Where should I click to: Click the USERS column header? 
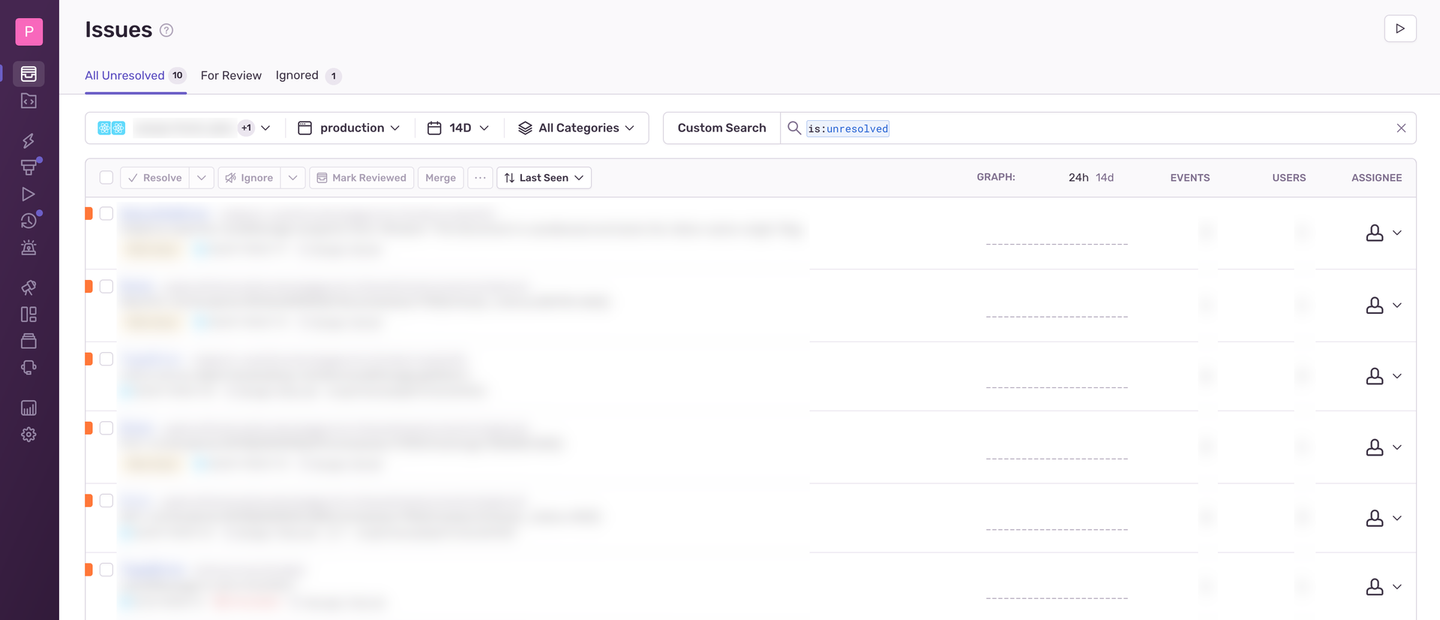[1289, 178]
